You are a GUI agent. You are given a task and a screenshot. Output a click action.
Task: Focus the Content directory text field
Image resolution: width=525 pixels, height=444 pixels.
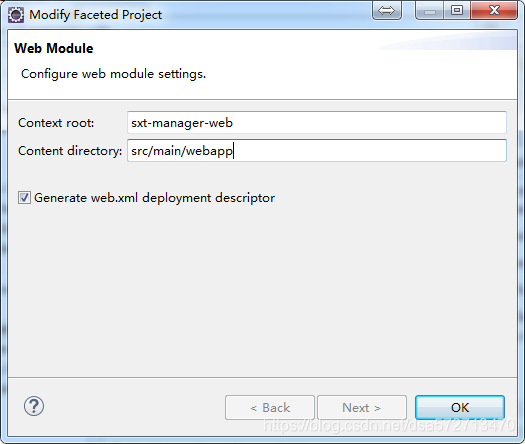(x=317, y=151)
